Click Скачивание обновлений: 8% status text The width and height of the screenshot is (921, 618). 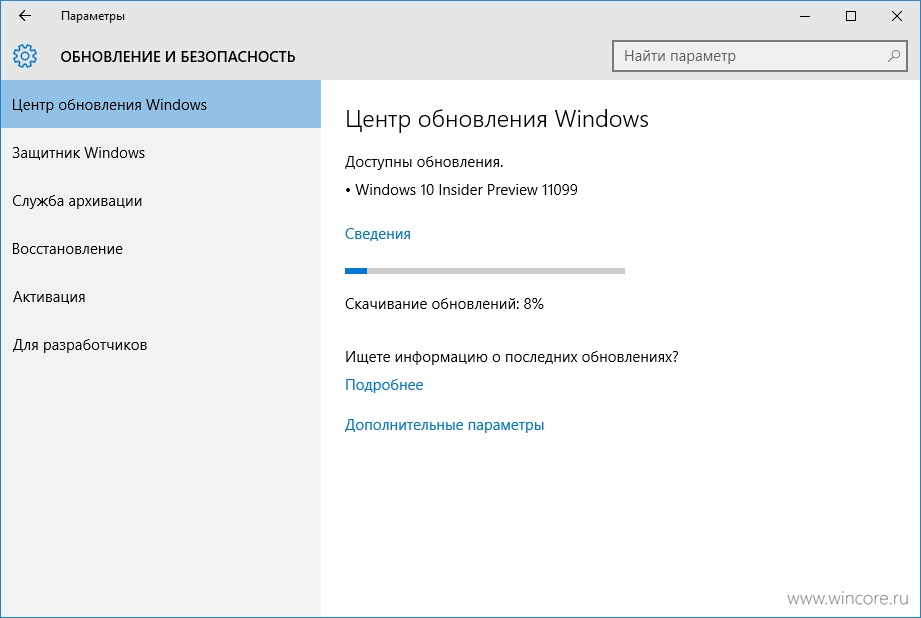[x=444, y=304]
